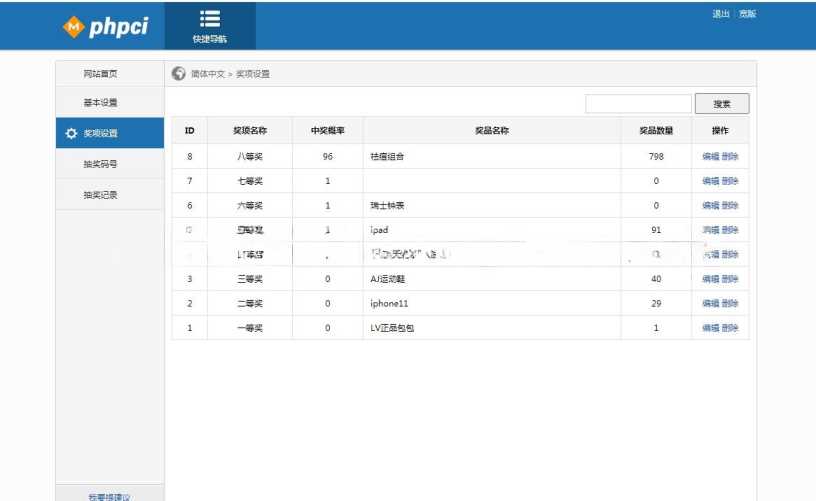Screen dimensions: 816x501
Task: Focus the search text input field
Action: coord(637,104)
